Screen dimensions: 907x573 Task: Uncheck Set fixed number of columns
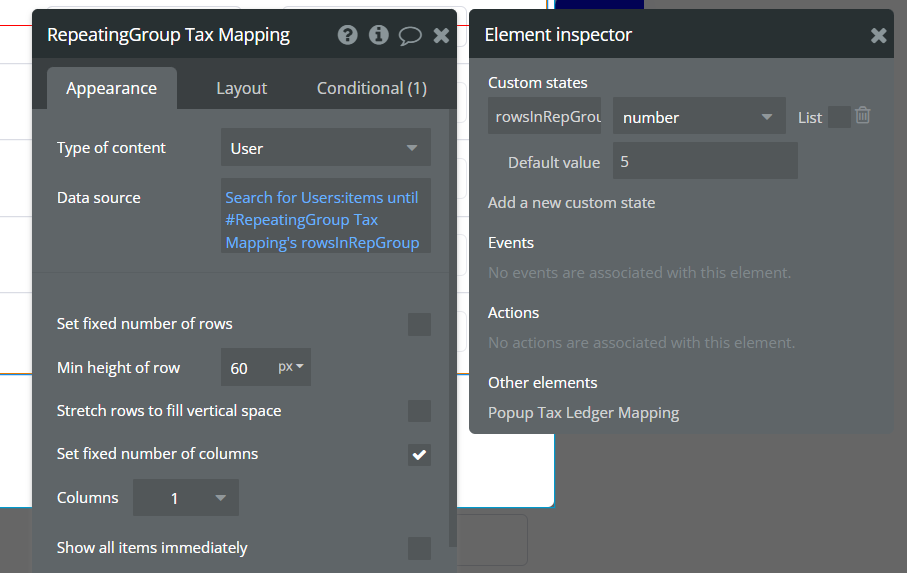click(x=419, y=454)
